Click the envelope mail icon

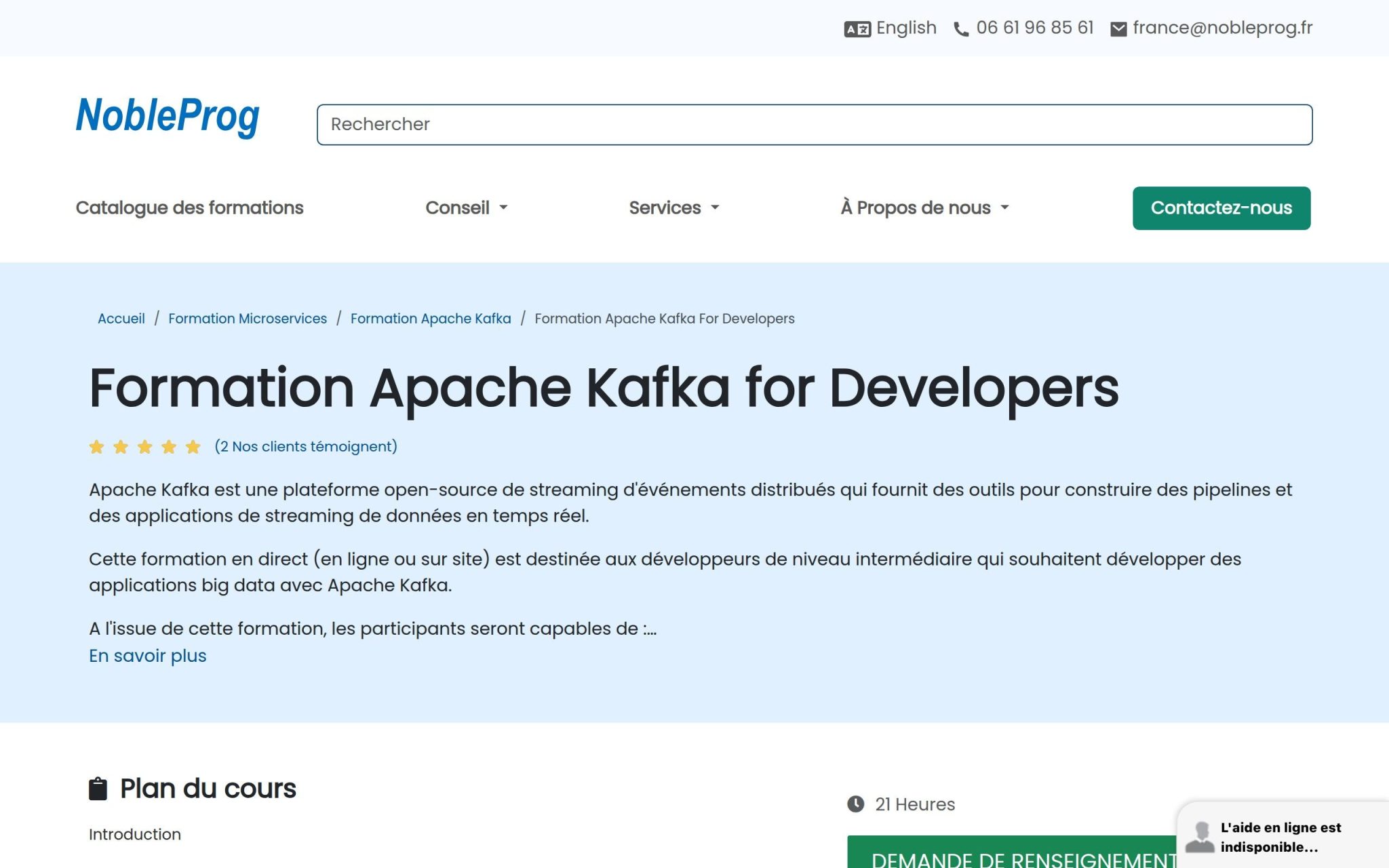[1118, 29]
